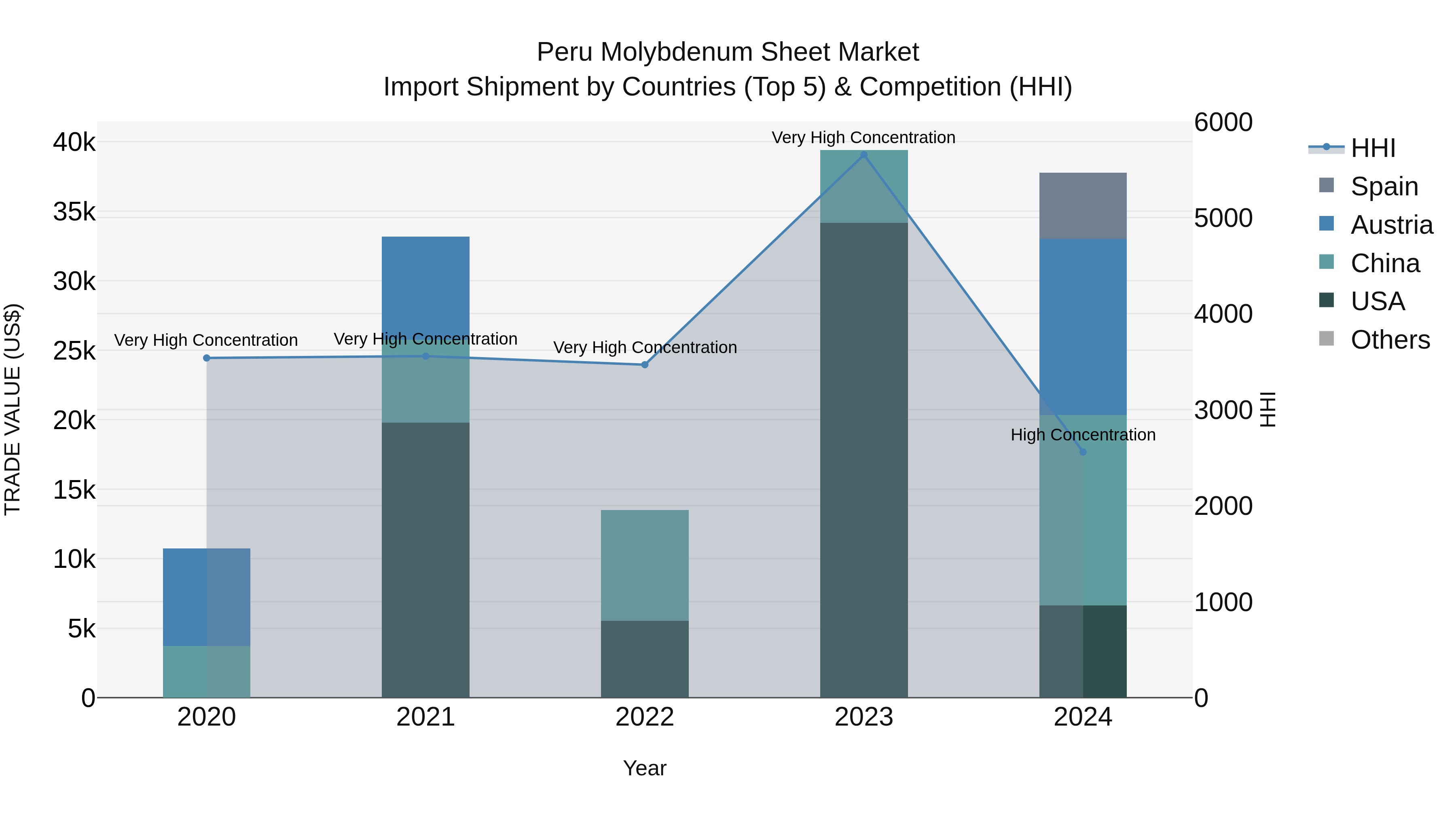The height and width of the screenshot is (819, 1456).
Task: Click the Others legend color swatch
Action: pyautogui.click(x=1327, y=339)
